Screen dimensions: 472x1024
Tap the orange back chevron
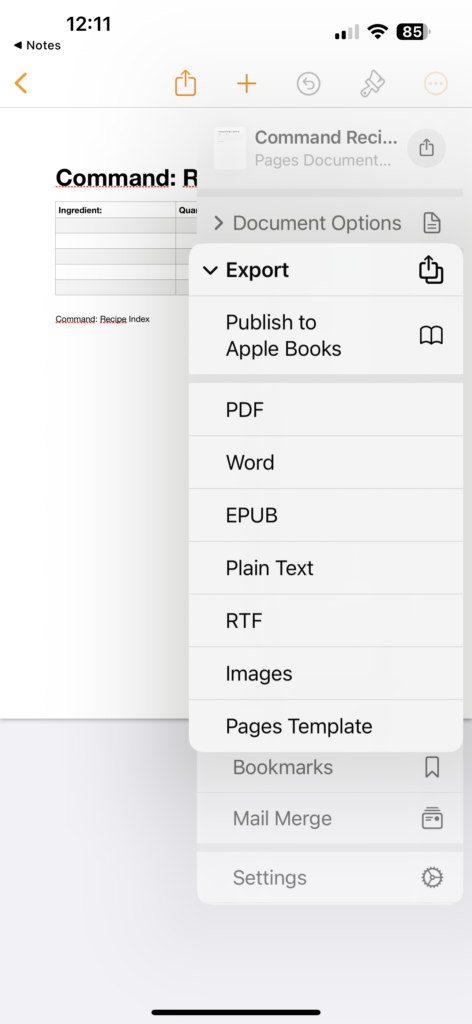pyautogui.click(x=22, y=84)
